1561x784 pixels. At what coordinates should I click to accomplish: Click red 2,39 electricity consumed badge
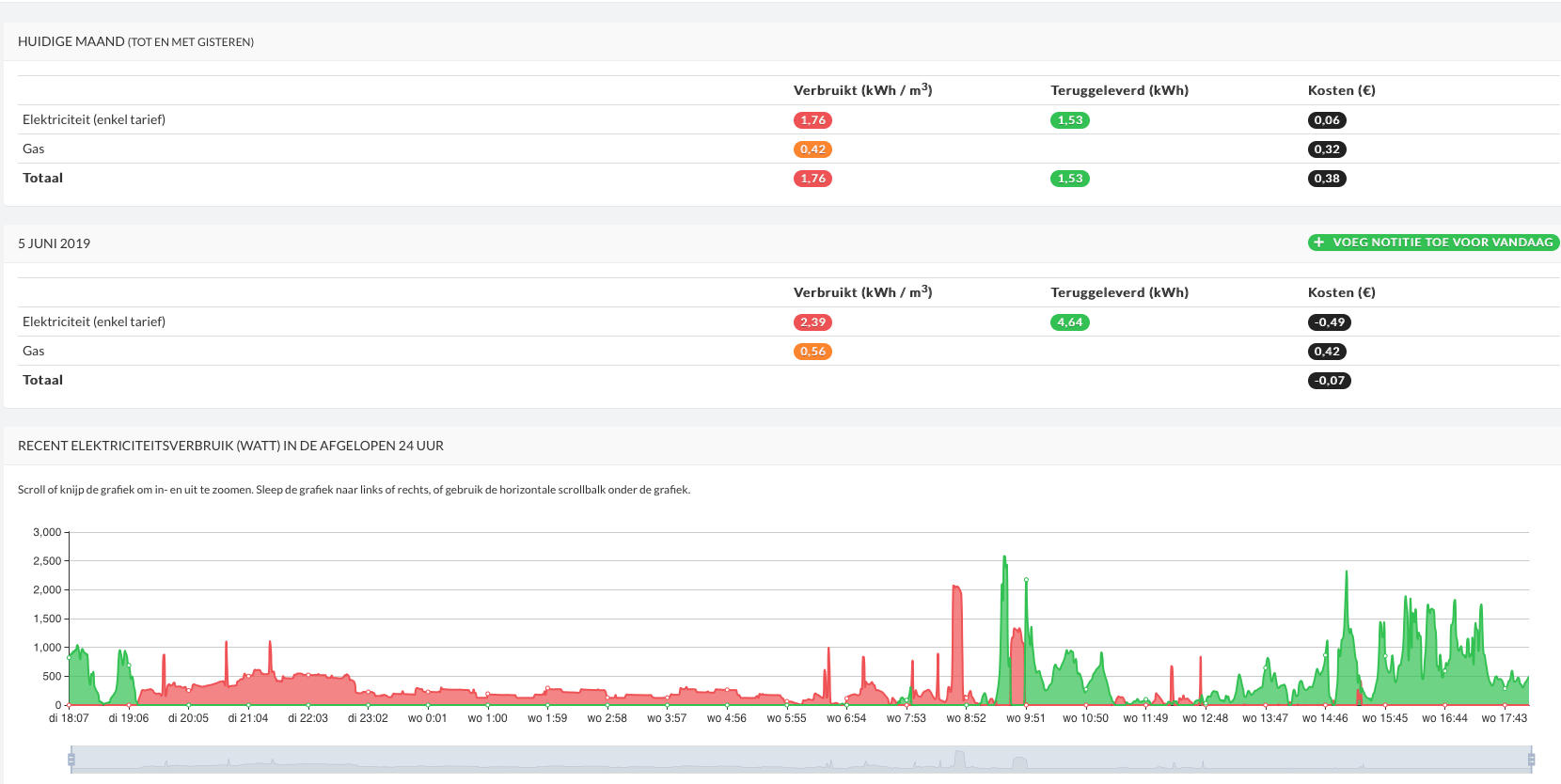pyautogui.click(x=812, y=322)
